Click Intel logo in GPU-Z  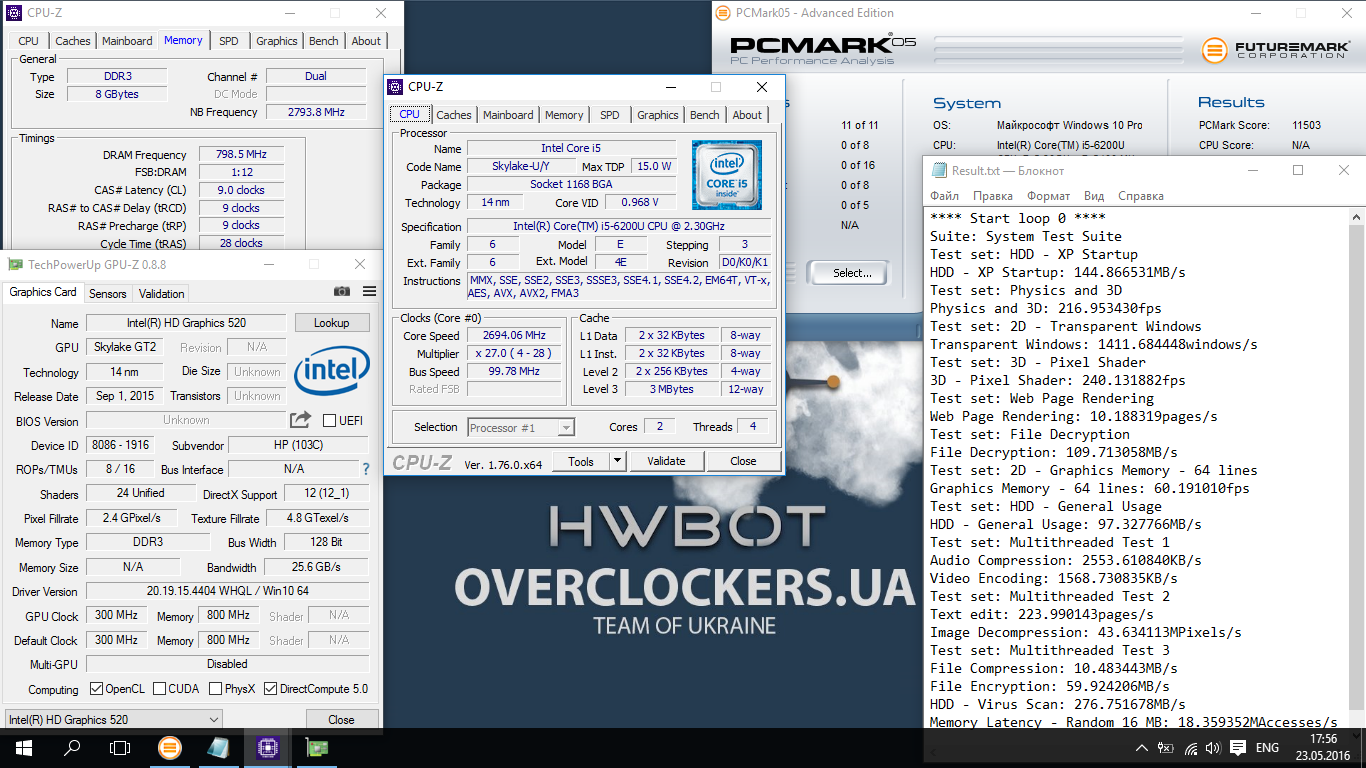point(332,372)
